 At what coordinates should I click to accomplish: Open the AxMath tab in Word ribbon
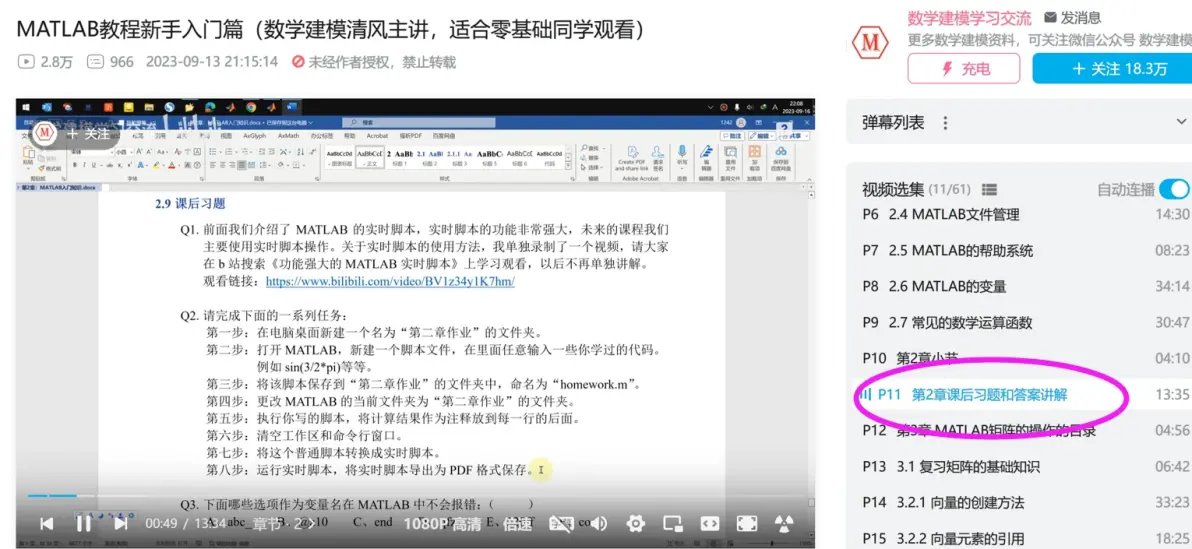coord(289,136)
